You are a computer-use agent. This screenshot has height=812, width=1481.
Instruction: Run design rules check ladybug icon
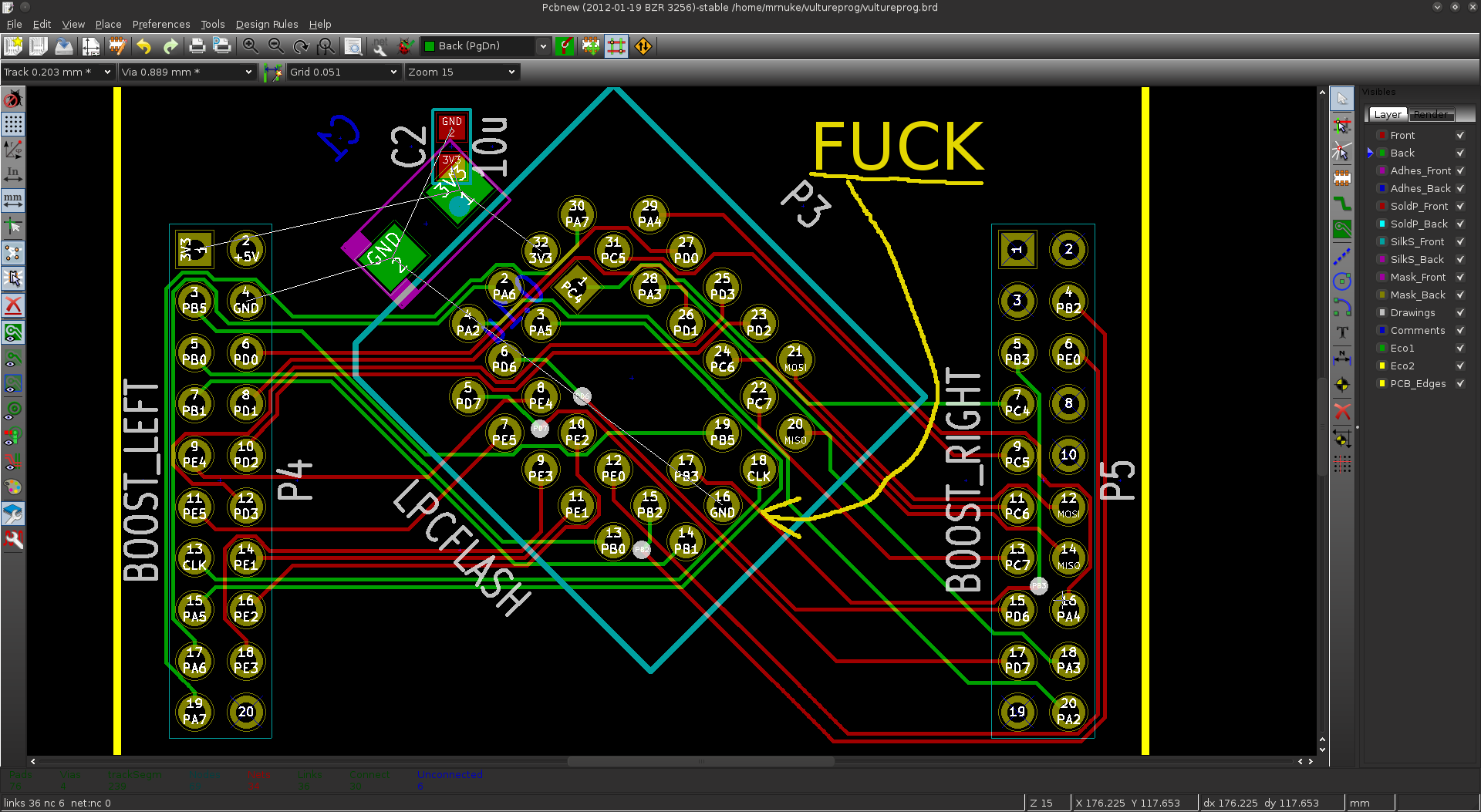click(x=405, y=46)
